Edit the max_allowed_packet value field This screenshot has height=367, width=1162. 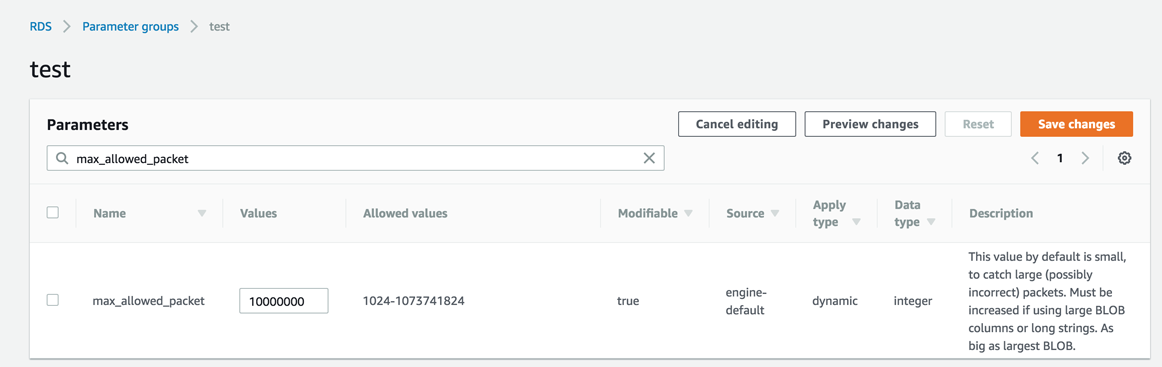tap(284, 301)
